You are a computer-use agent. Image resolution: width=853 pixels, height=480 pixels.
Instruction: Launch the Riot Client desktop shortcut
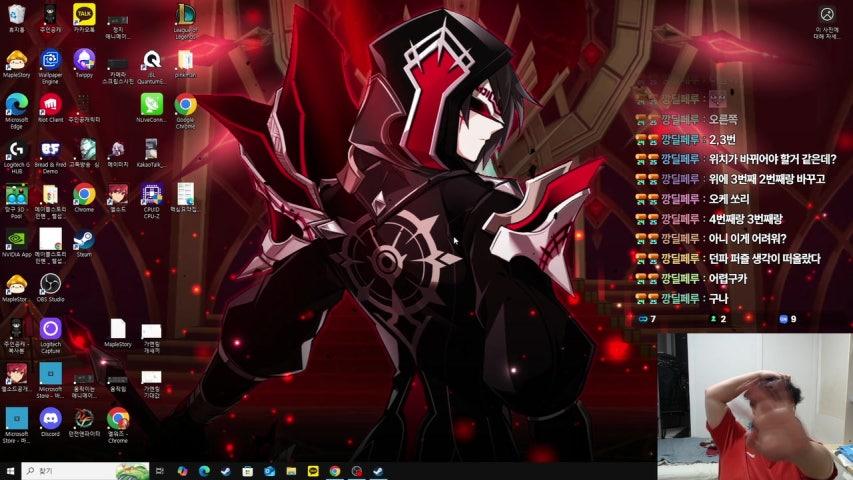coord(50,108)
